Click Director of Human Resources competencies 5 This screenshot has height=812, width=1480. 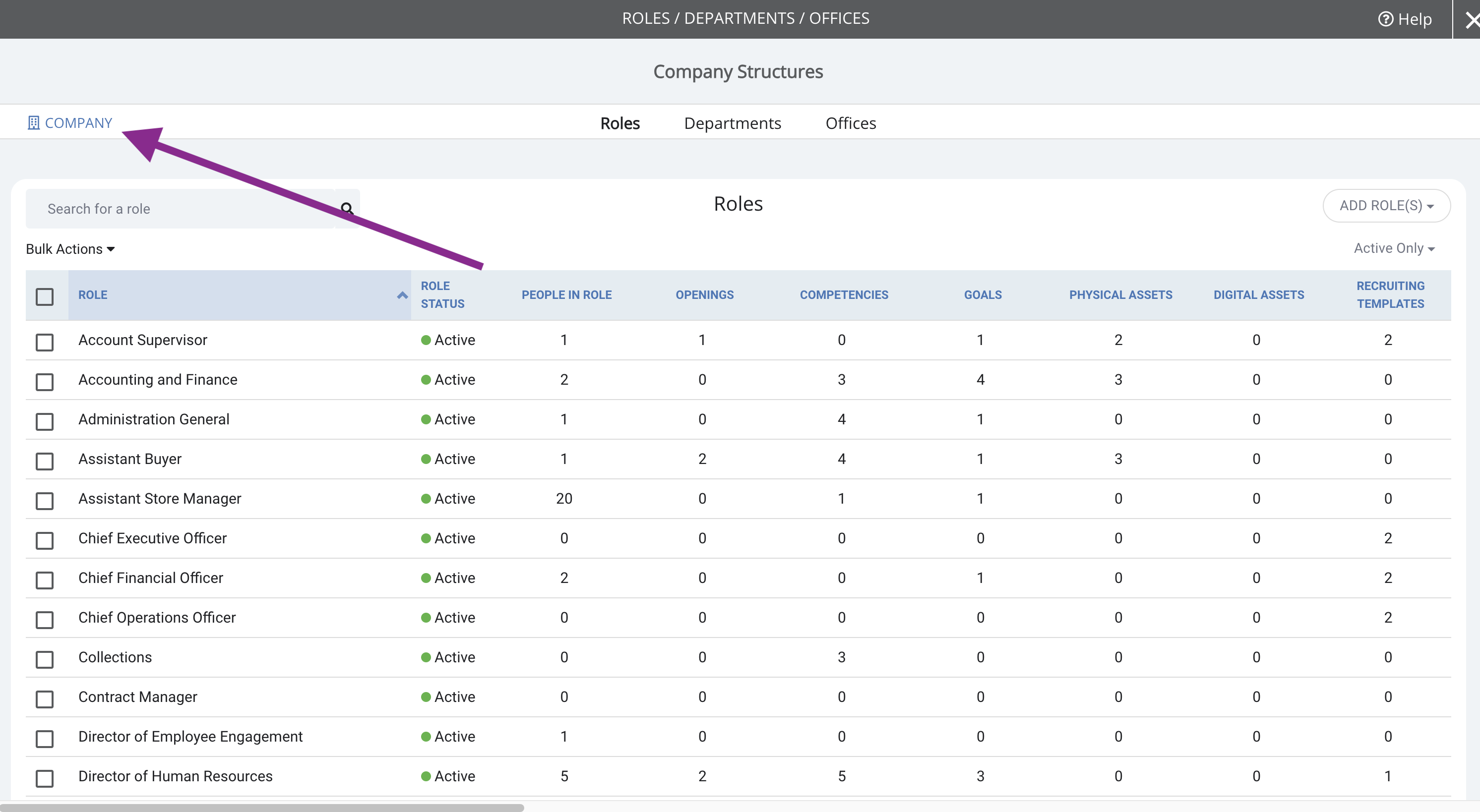(841, 776)
